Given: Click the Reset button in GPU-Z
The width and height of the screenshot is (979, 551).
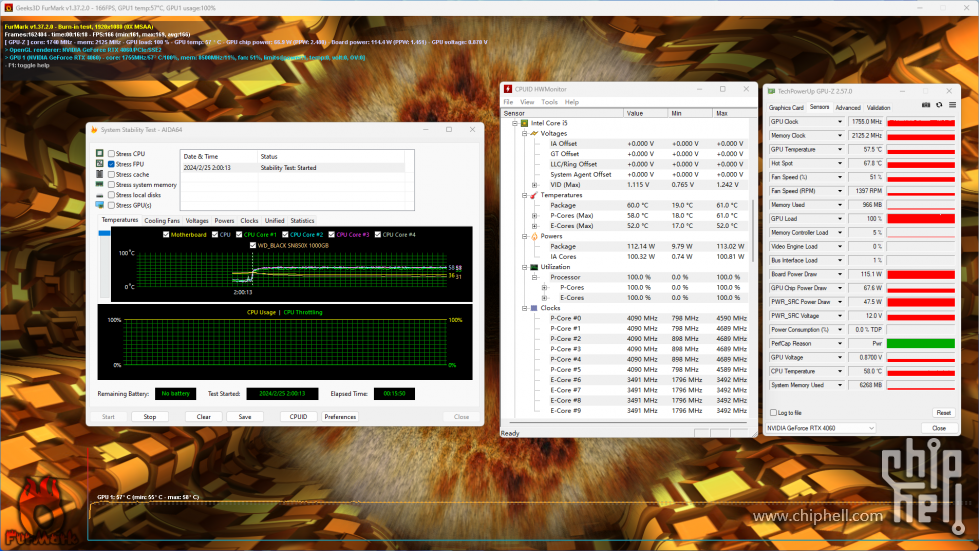Looking at the screenshot, I should click(943, 413).
